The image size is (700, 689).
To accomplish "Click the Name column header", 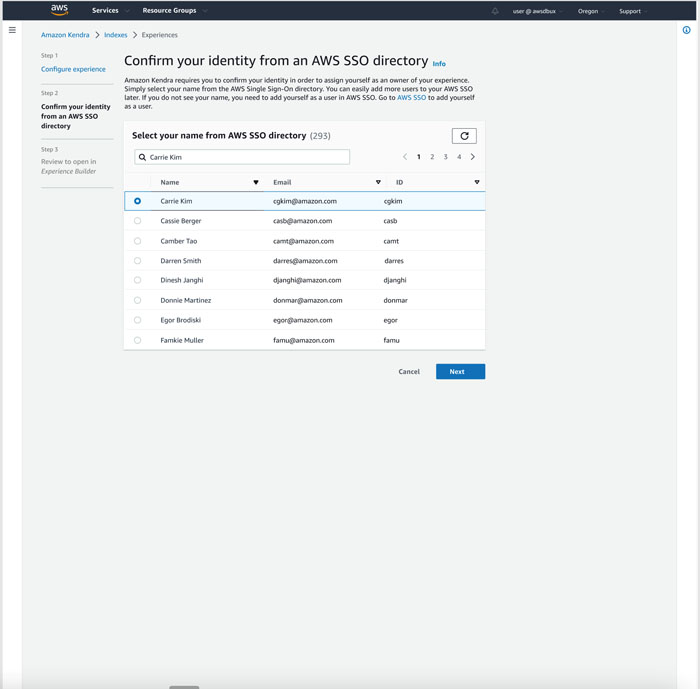I will (x=170, y=182).
